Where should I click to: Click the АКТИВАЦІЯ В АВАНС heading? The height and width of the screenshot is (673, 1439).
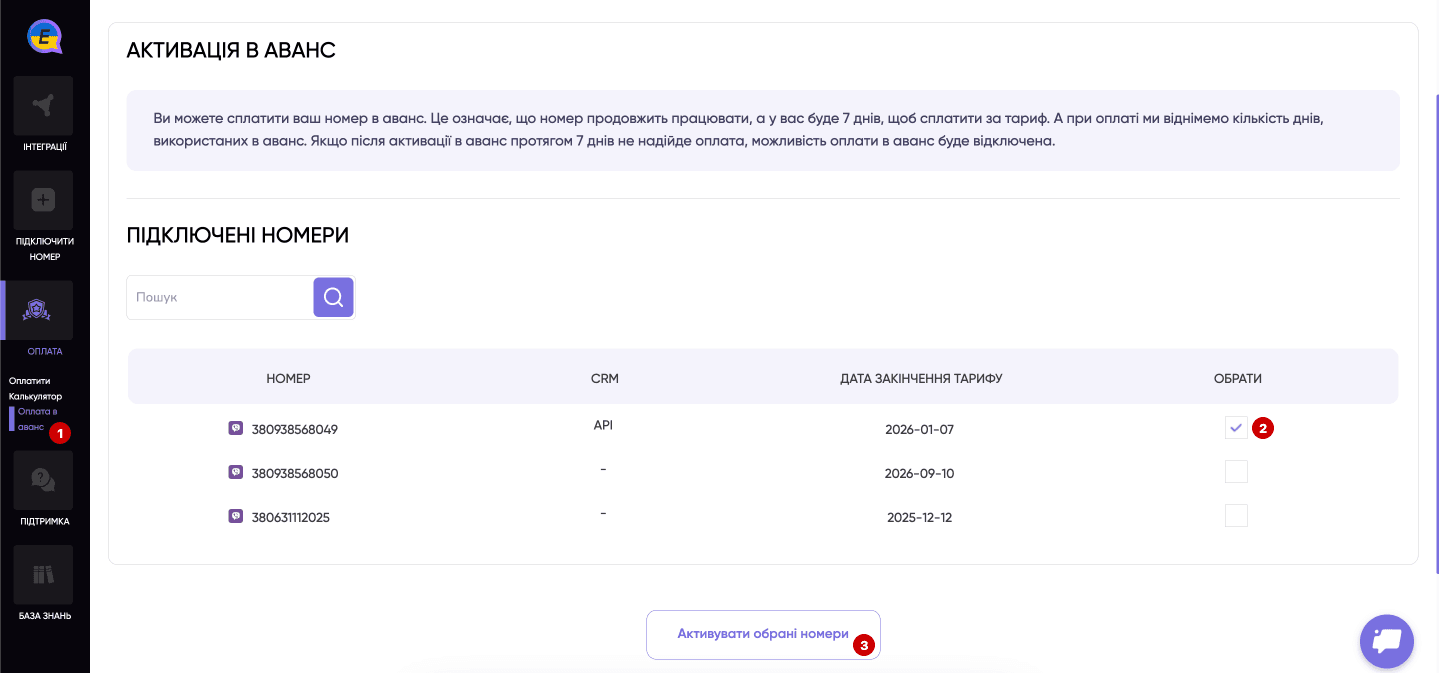(231, 50)
